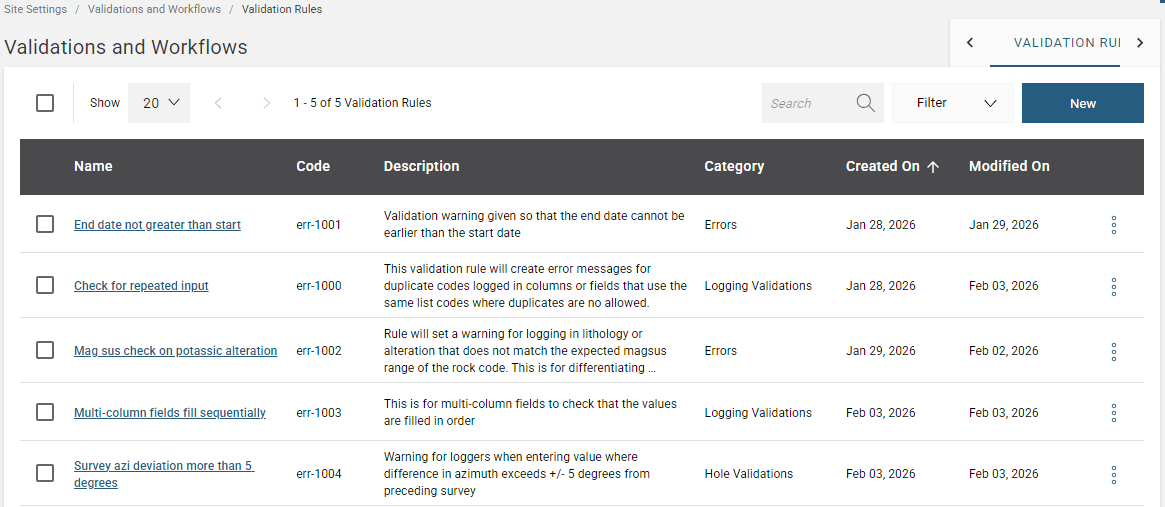Navigate to Site Settings breadcrumb

35,9
